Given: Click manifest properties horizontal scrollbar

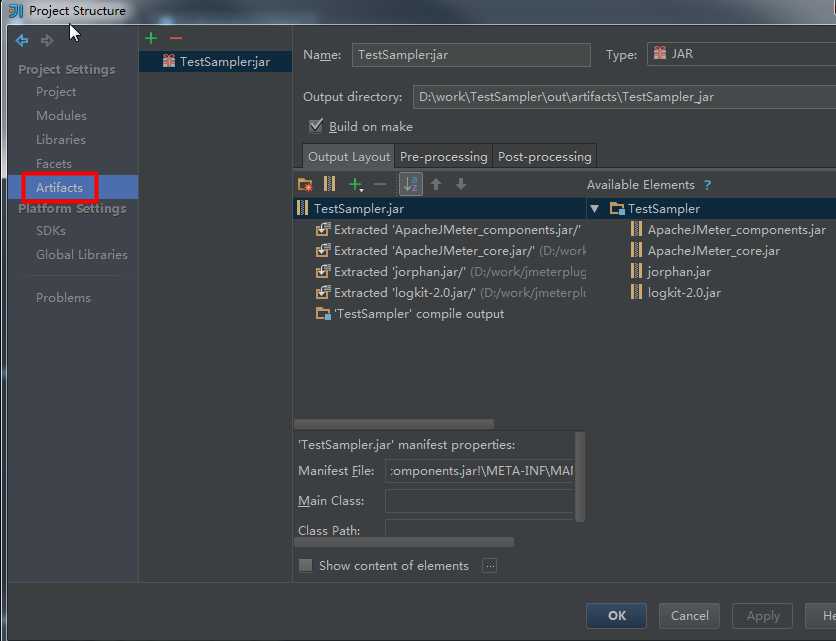Looking at the screenshot, I should tap(404, 542).
